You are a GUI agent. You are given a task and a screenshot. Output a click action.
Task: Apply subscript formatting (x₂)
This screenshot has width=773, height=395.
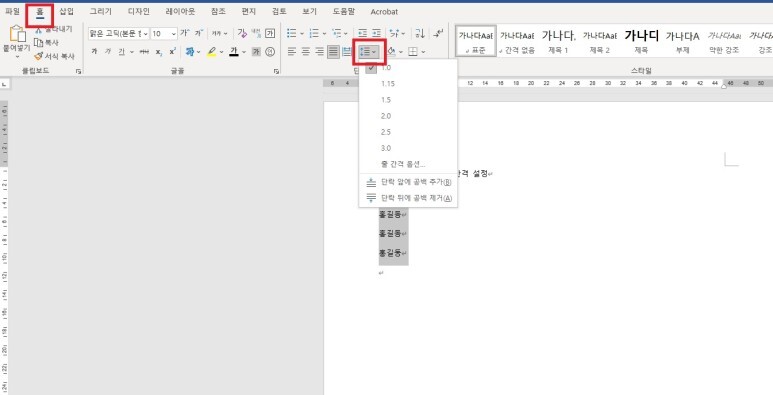pyautogui.click(x=158, y=51)
